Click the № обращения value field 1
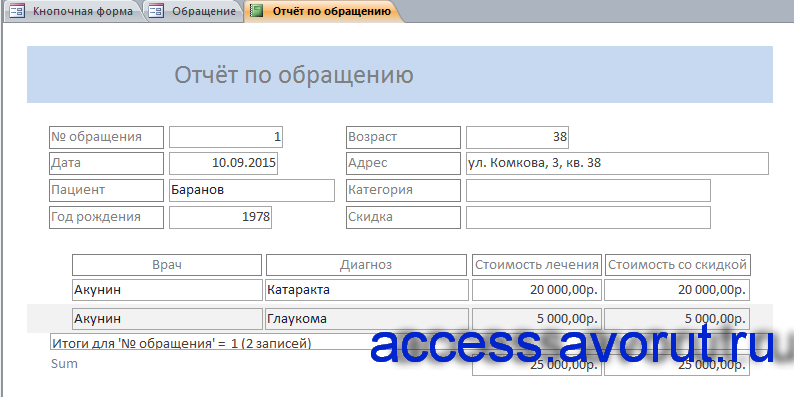 pos(226,137)
